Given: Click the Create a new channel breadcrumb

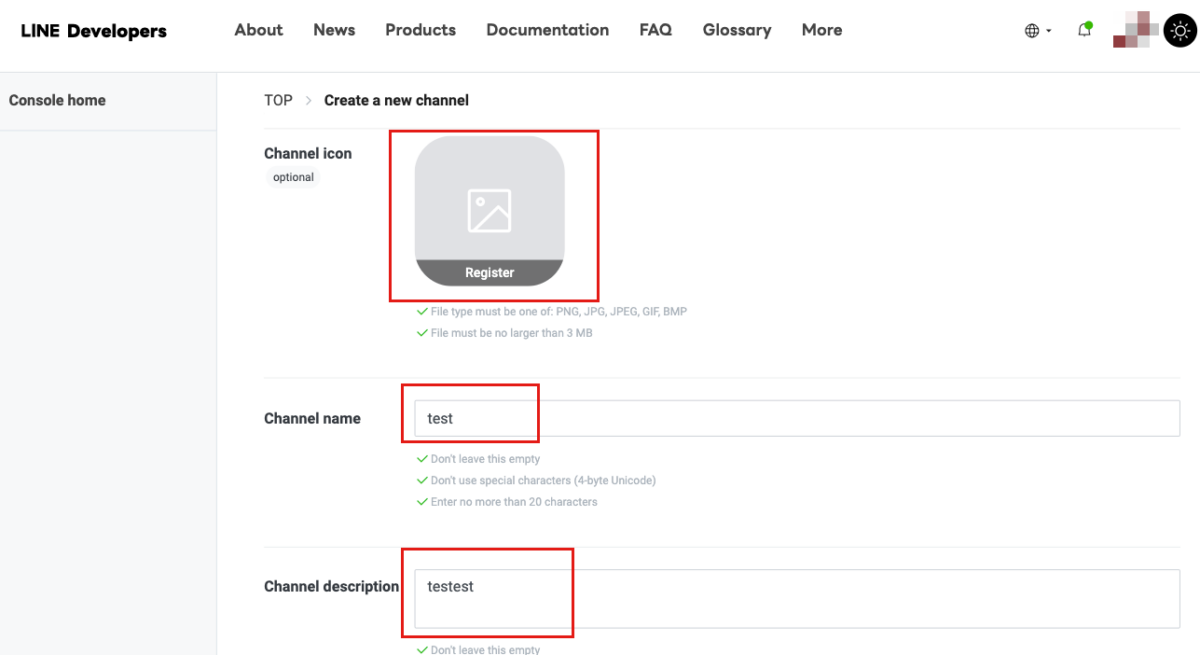Looking at the screenshot, I should coord(396,100).
